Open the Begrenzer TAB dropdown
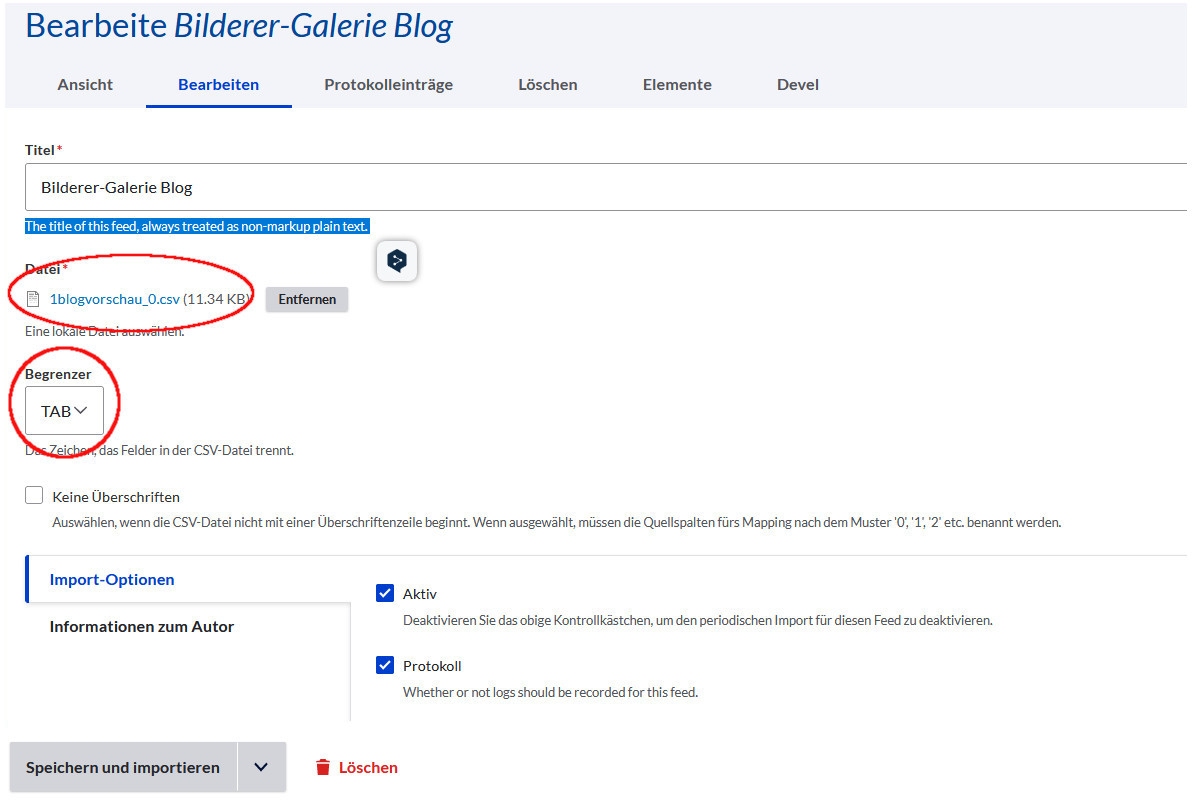The height and width of the screenshot is (800, 1200). (63, 410)
